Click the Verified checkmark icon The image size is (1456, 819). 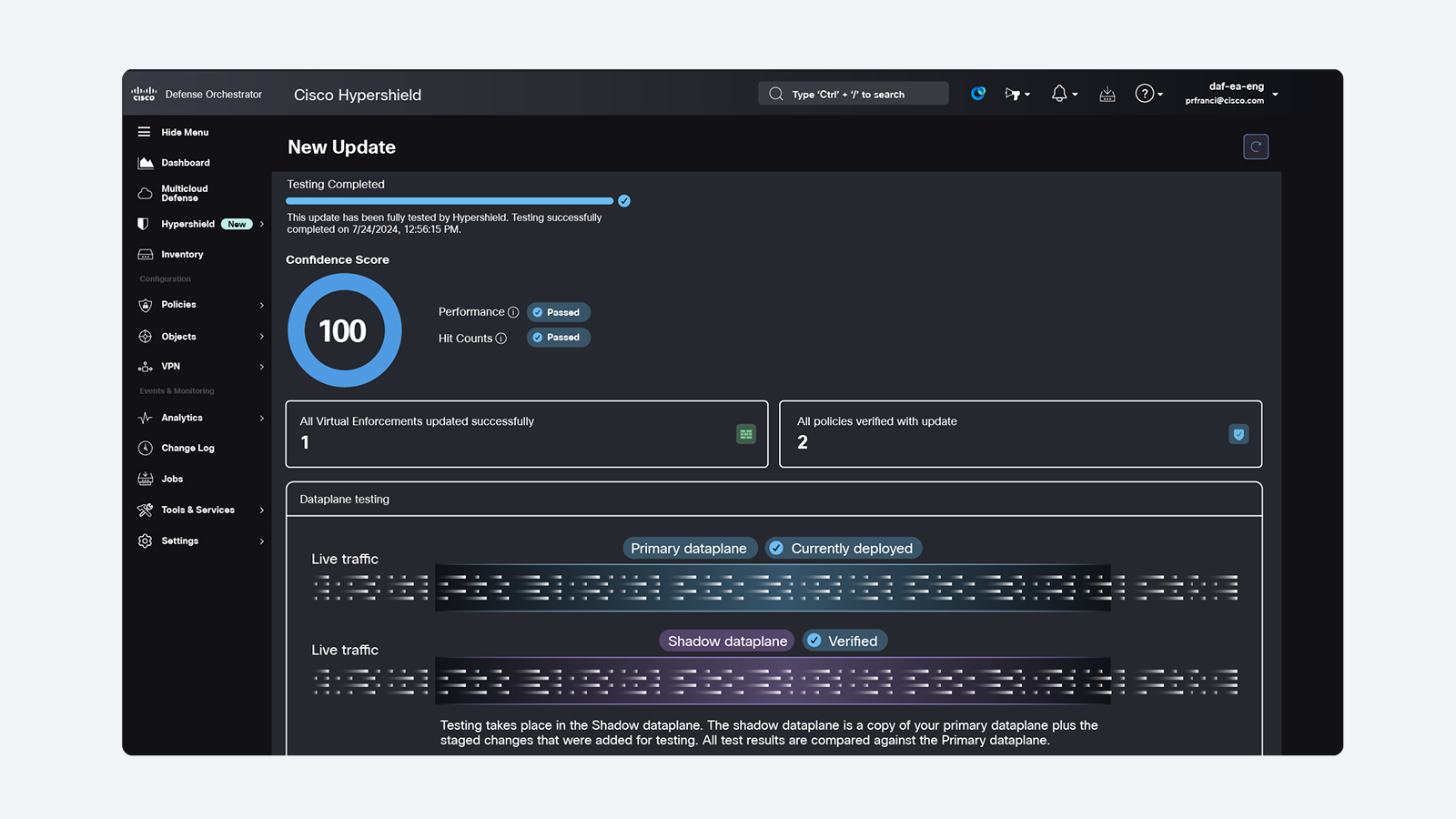pos(814,641)
